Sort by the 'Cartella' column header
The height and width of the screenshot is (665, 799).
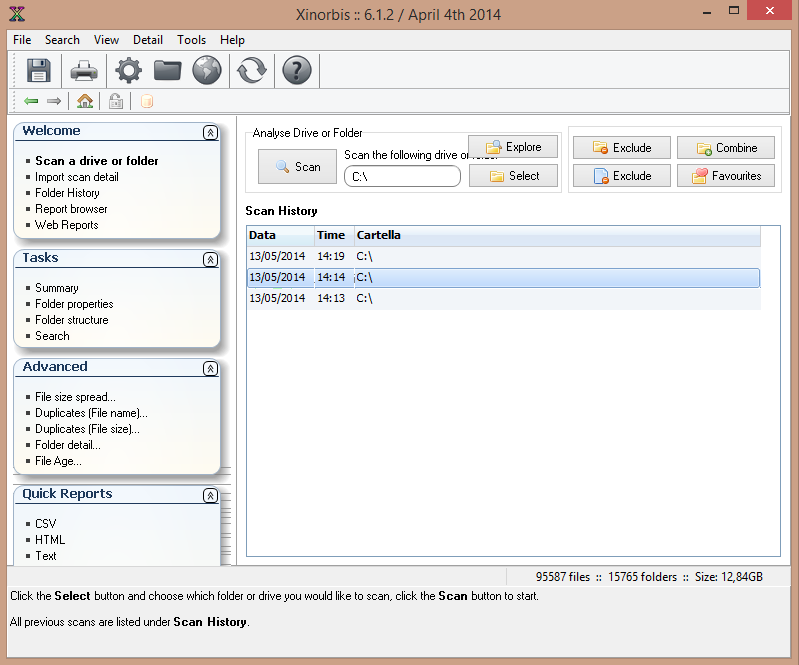pos(557,235)
